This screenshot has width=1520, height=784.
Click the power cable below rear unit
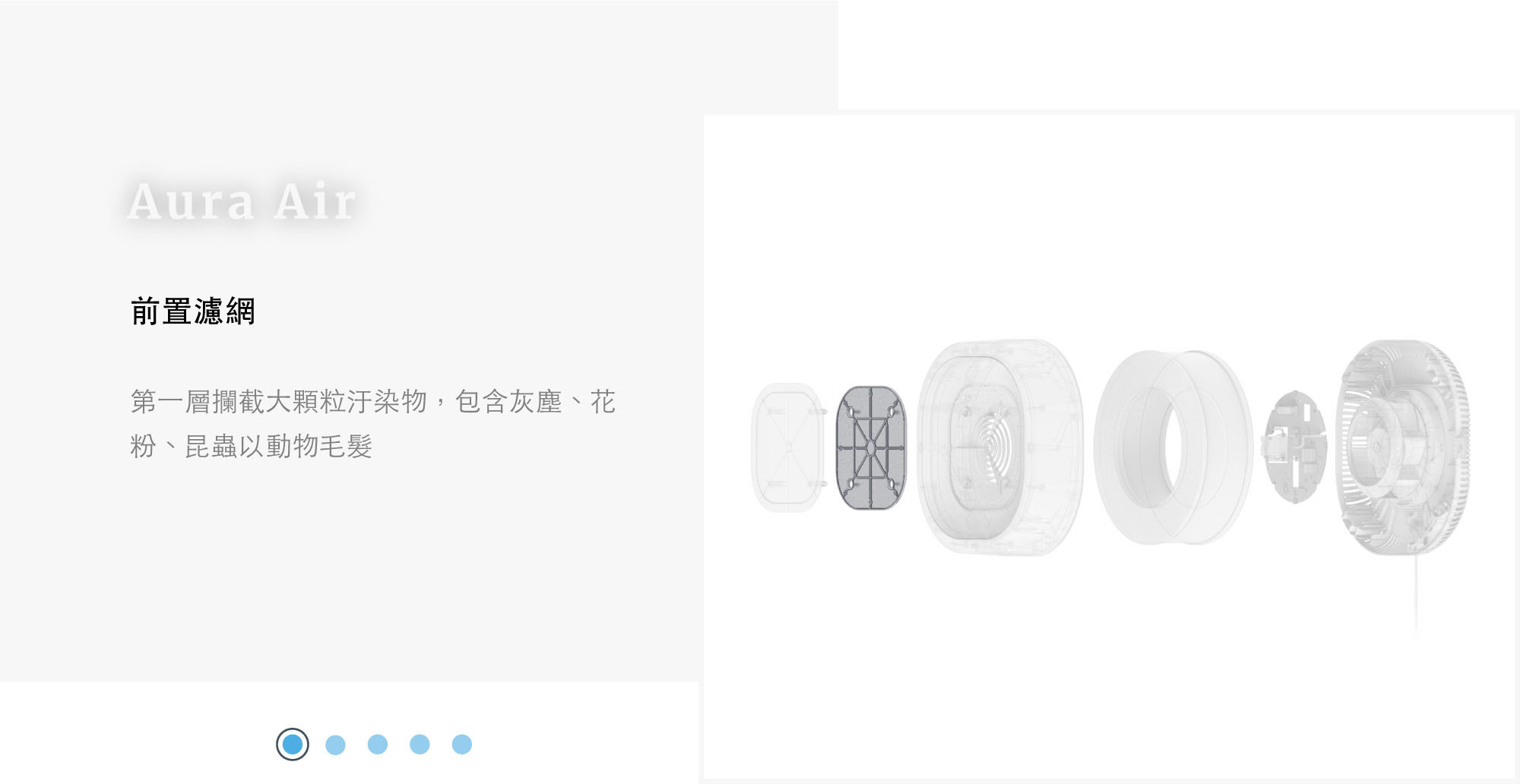click(x=1416, y=593)
